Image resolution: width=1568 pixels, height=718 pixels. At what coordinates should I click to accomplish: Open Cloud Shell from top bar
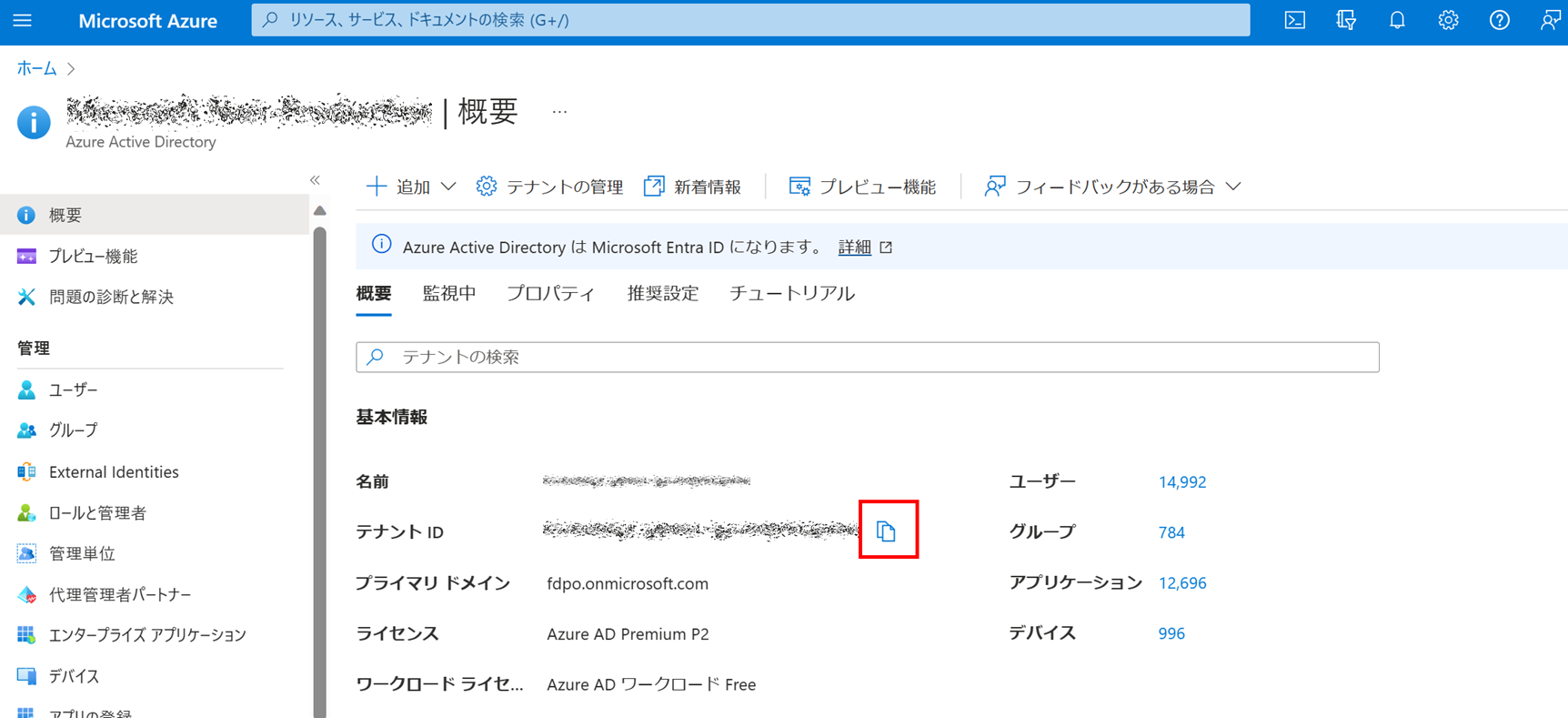(x=1294, y=20)
